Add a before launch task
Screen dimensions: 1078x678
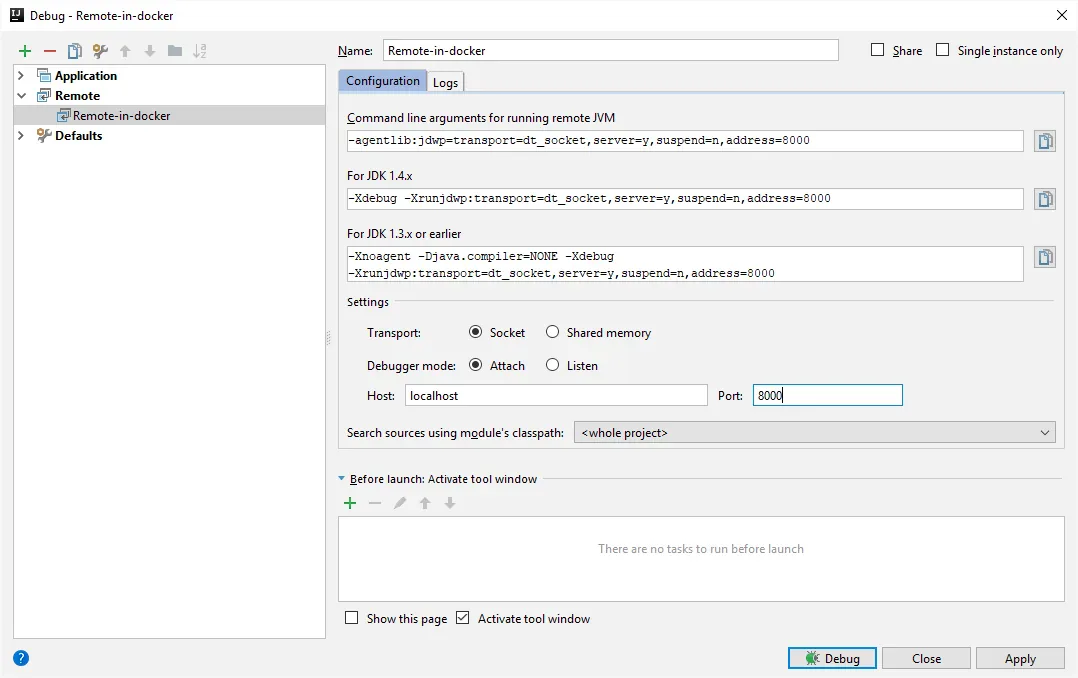pyautogui.click(x=350, y=503)
